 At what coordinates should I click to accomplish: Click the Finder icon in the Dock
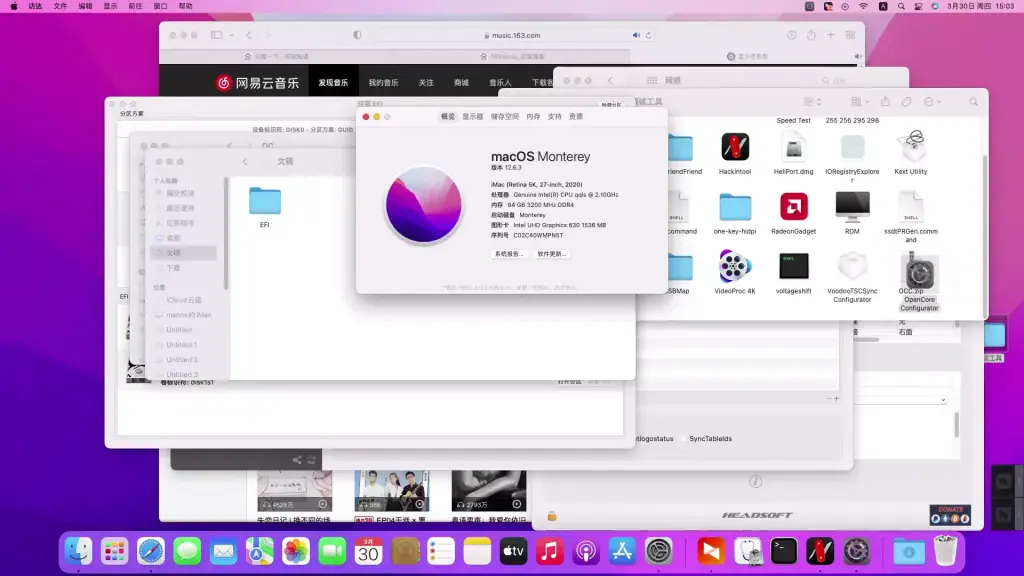pyautogui.click(x=79, y=551)
